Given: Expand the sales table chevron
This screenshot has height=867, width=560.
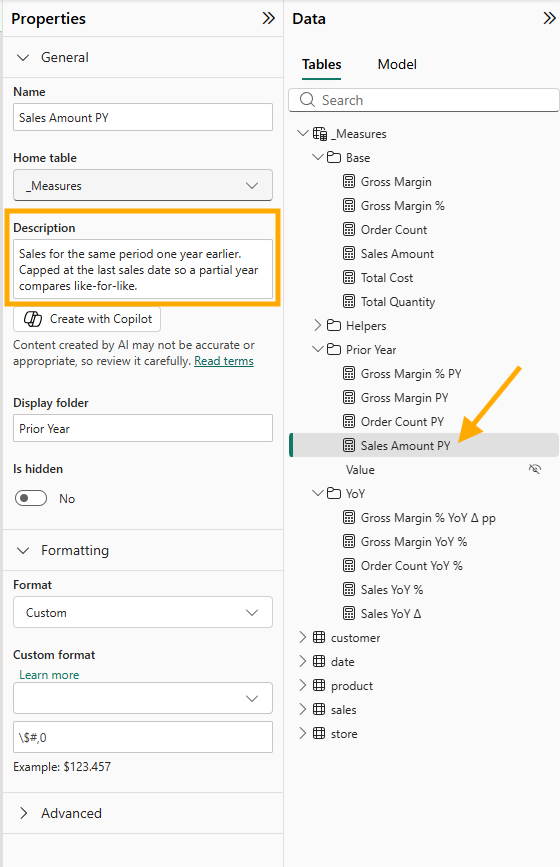Looking at the screenshot, I should tap(302, 709).
